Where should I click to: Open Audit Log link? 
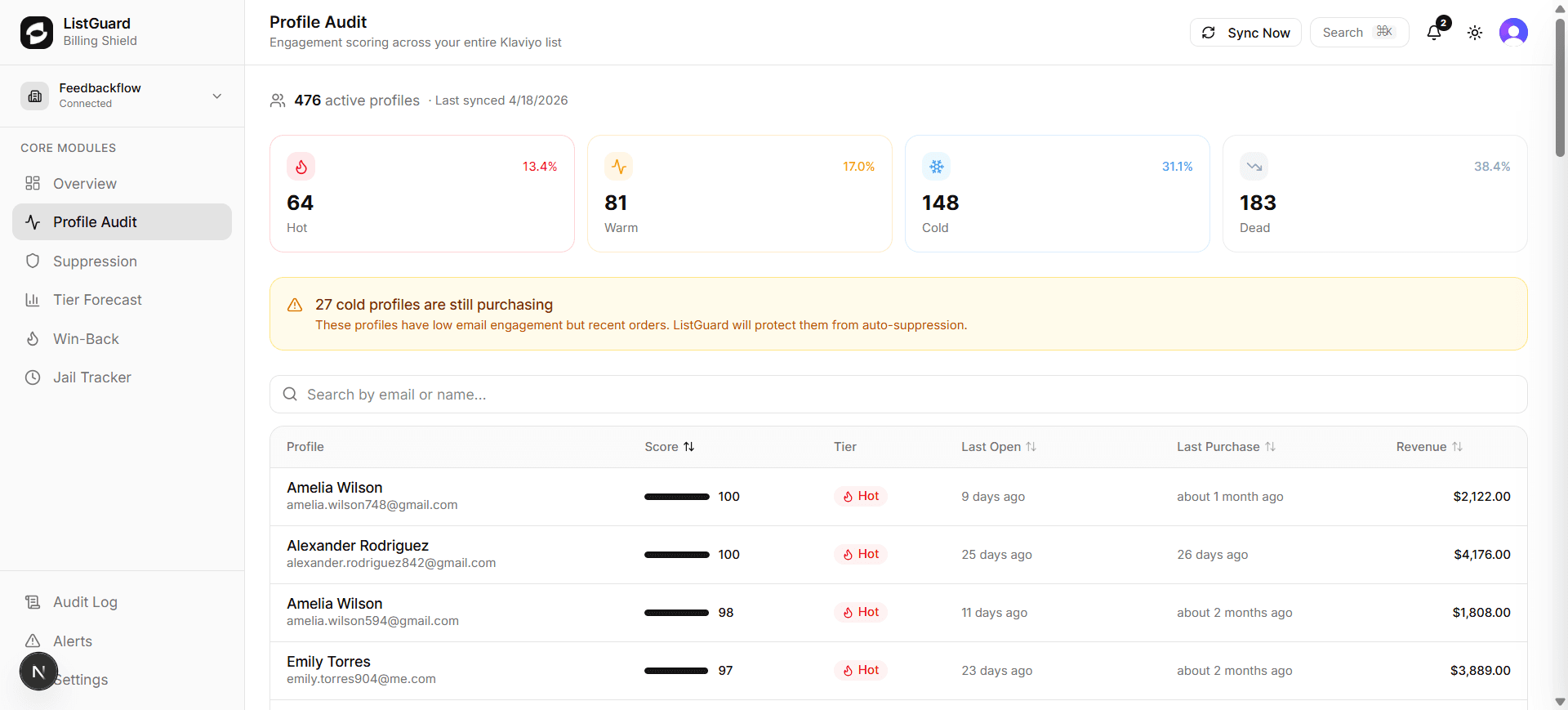85,602
